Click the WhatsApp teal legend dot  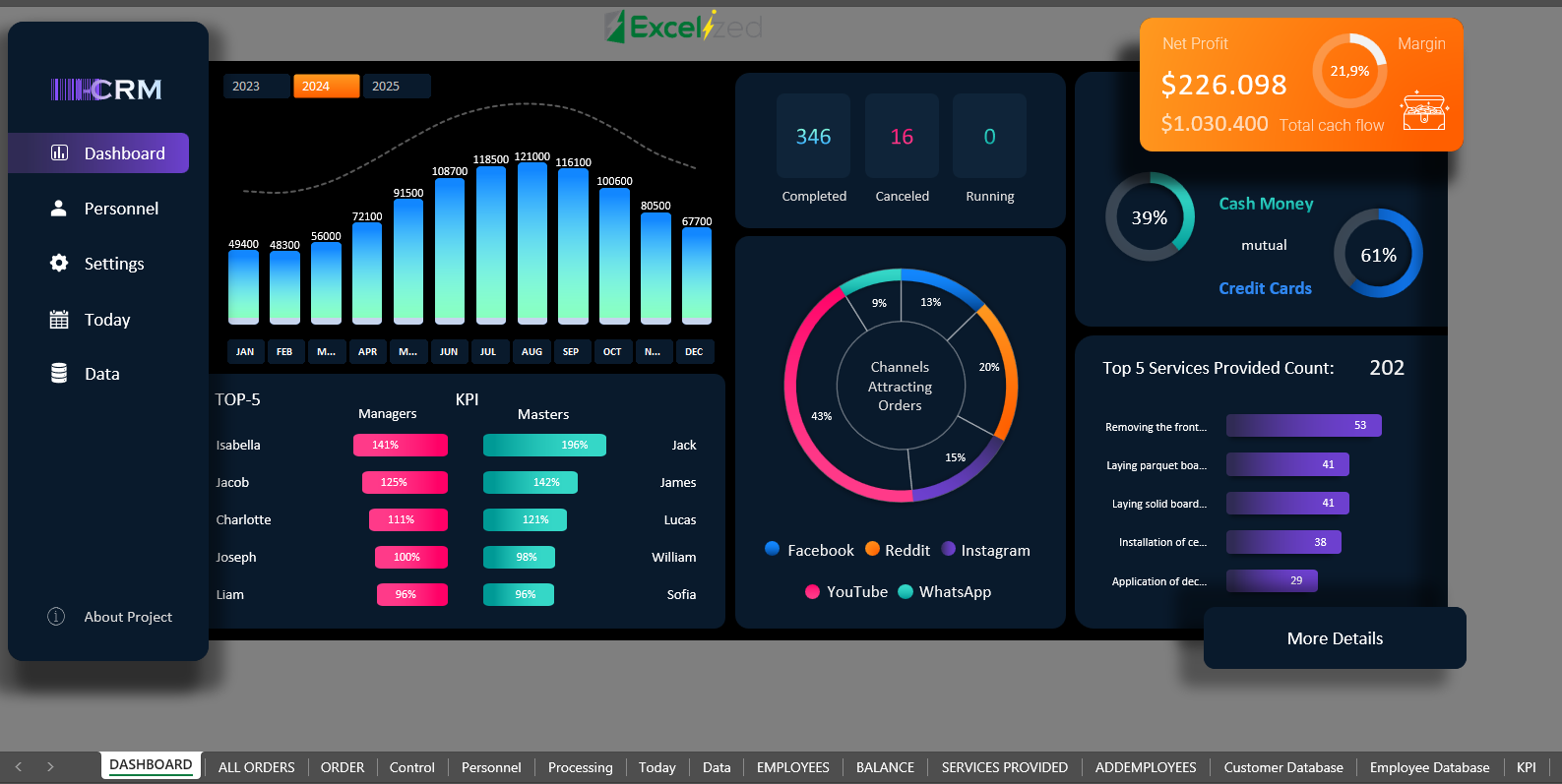coord(906,591)
